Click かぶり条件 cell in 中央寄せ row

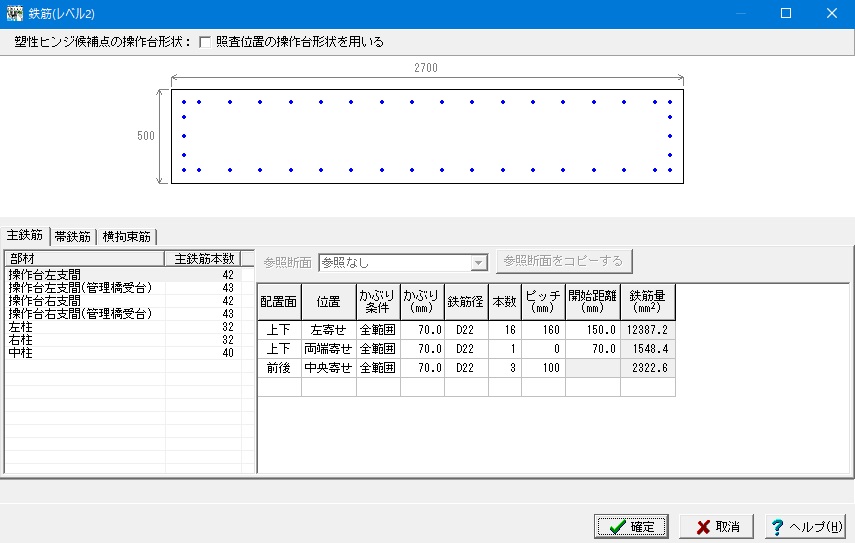click(x=378, y=368)
